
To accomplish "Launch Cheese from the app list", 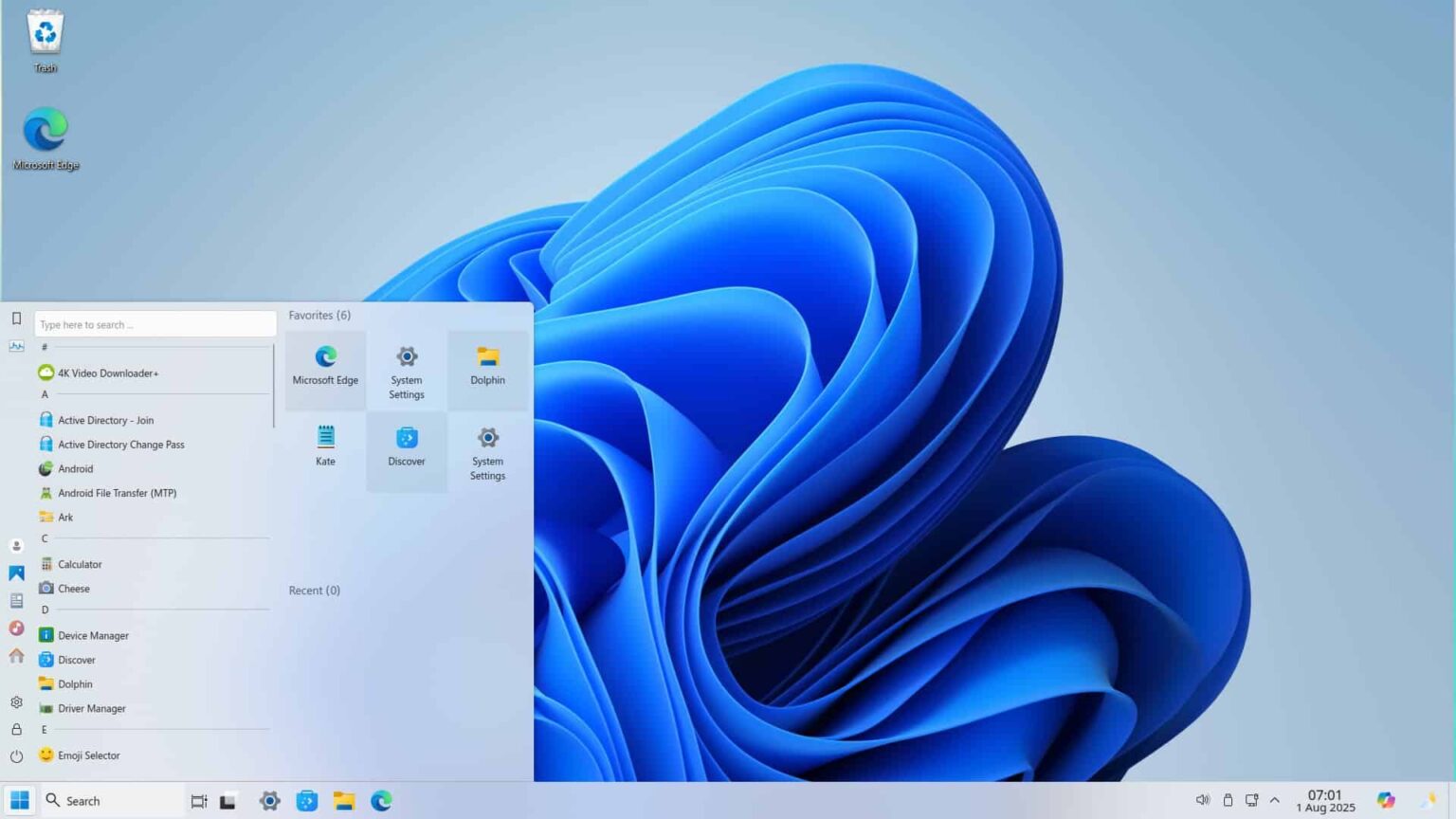I will point(74,588).
